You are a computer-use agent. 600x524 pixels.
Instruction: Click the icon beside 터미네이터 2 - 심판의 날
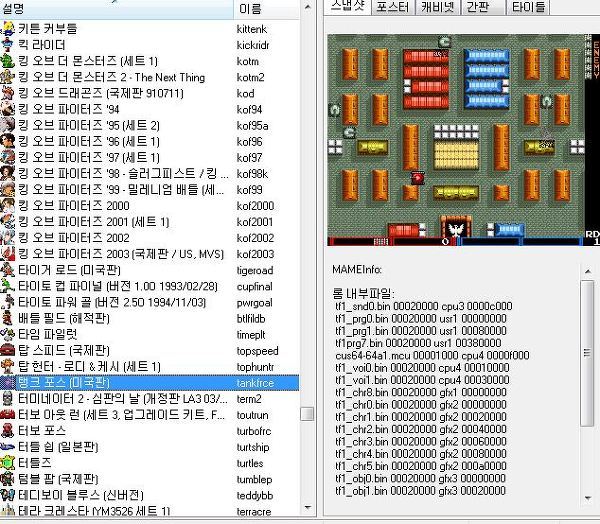(x=8, y=398)
